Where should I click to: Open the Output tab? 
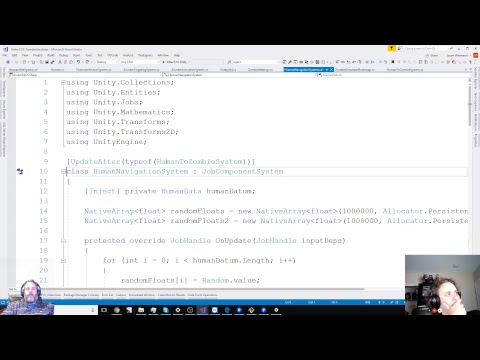click(x=121, y=295)
